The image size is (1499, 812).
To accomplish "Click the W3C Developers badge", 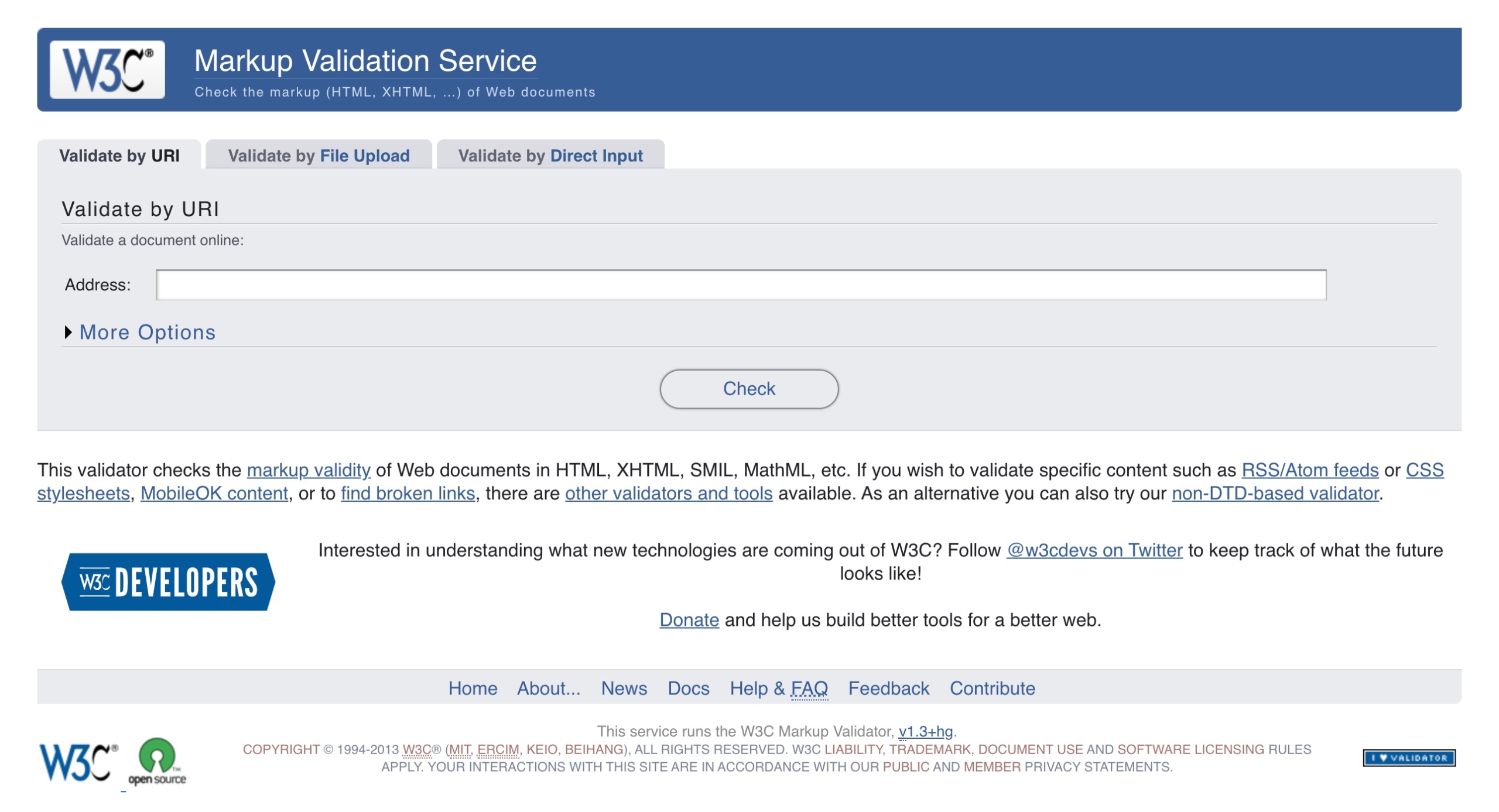I will [168, 583].
